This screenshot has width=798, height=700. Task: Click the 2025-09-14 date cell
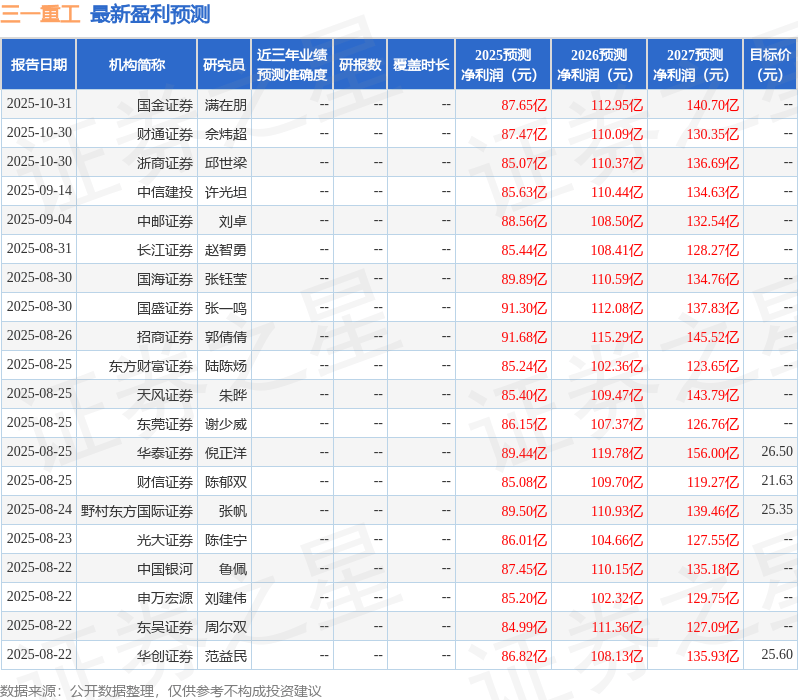pos(39,191)
